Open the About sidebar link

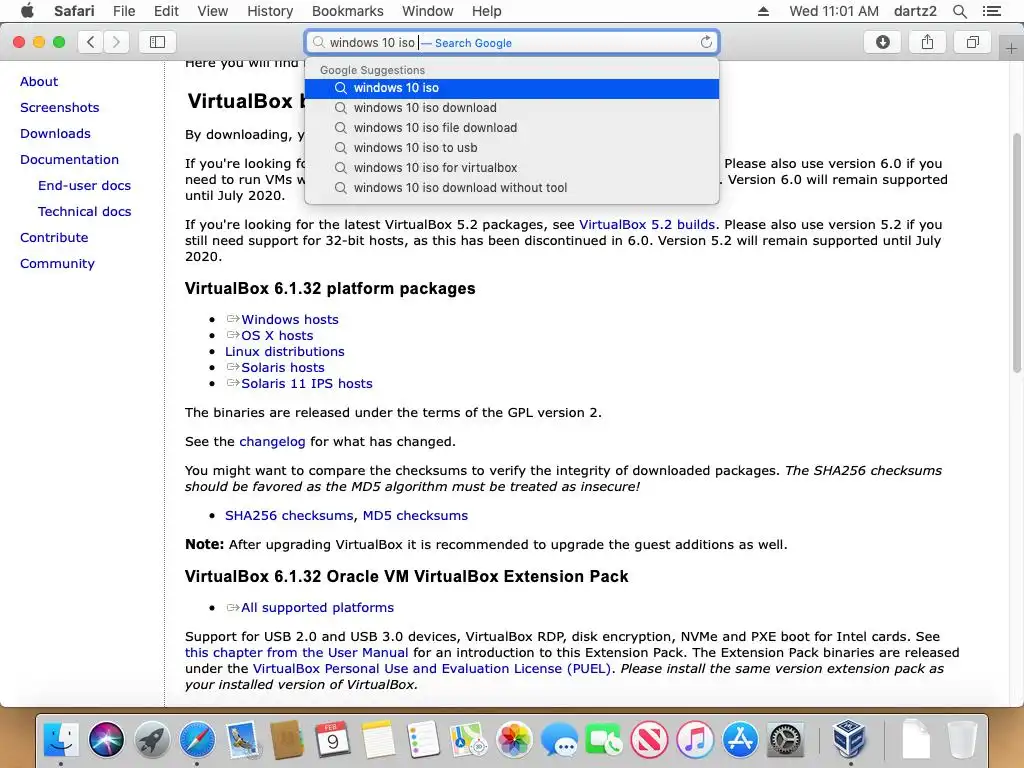(x=39, y=82)
